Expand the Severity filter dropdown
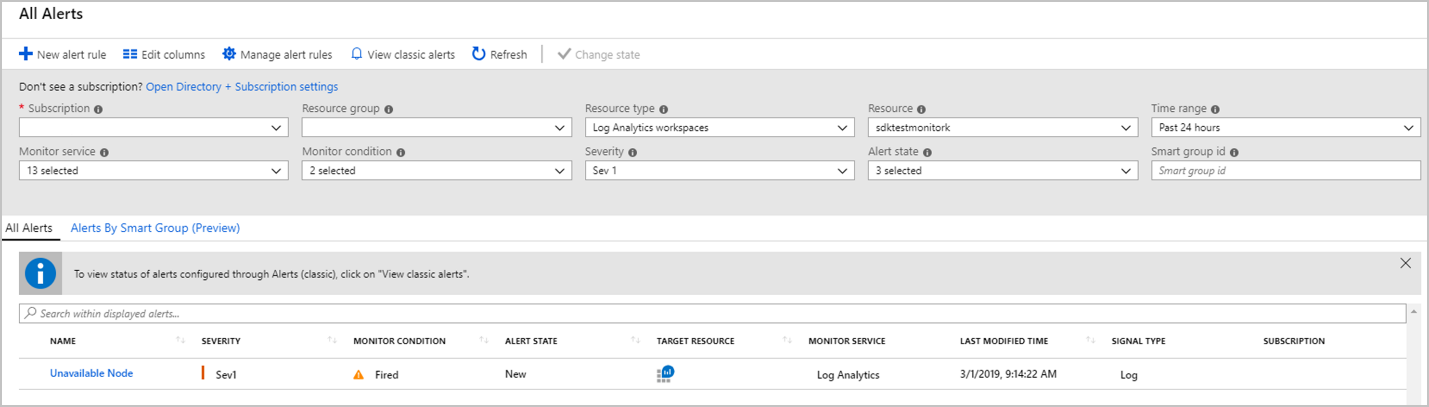Image resolution: width=1429 pixels, height=407 pixels. tap(719, 171)
